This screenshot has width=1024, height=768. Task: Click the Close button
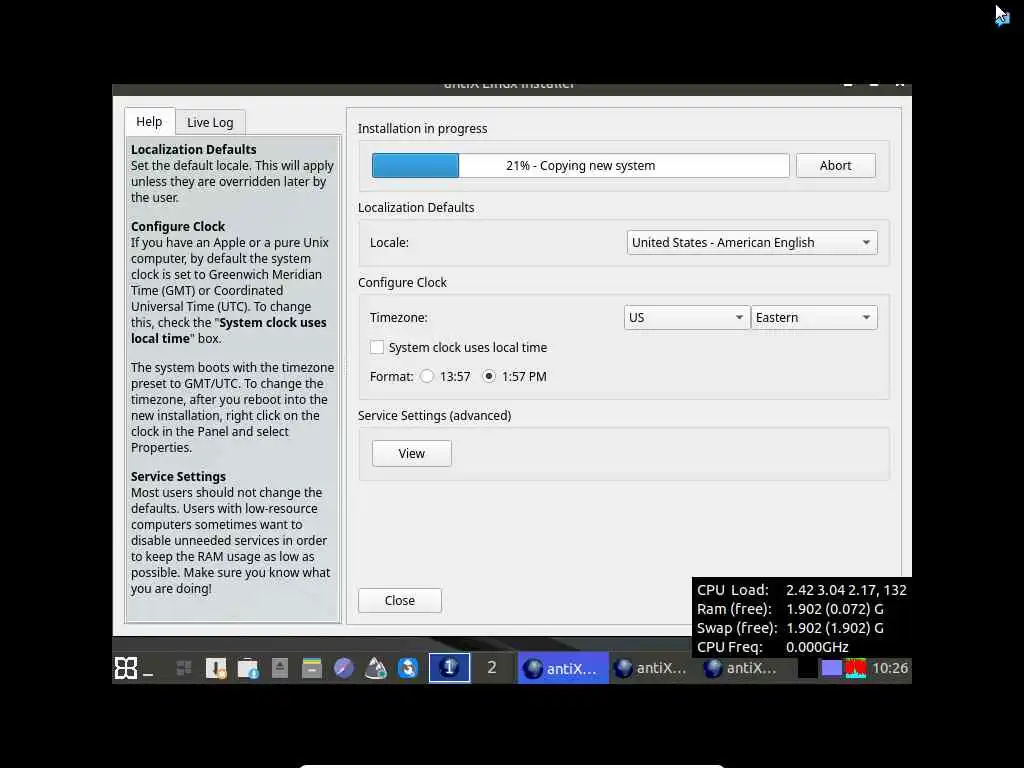(x=400, y=600)
